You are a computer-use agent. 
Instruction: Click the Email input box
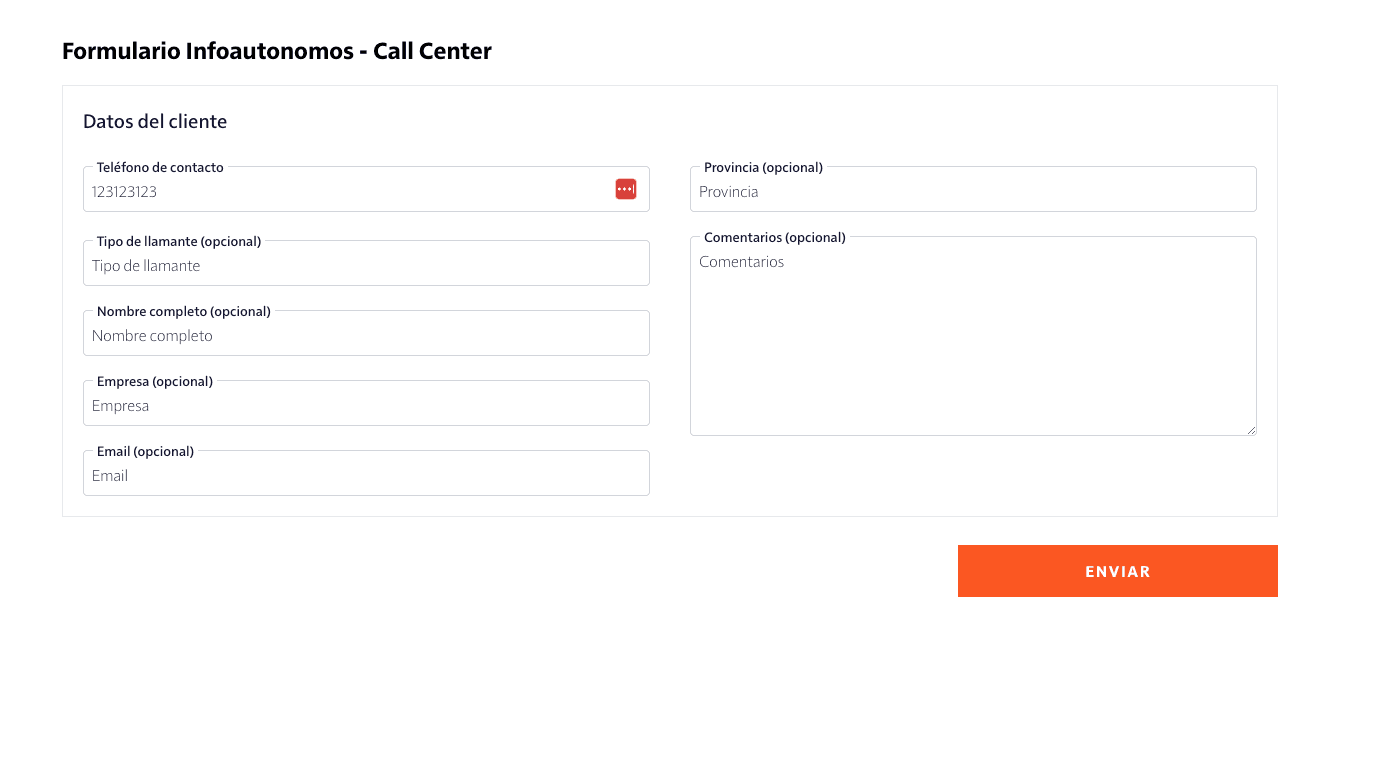click(x=366, y=475)
